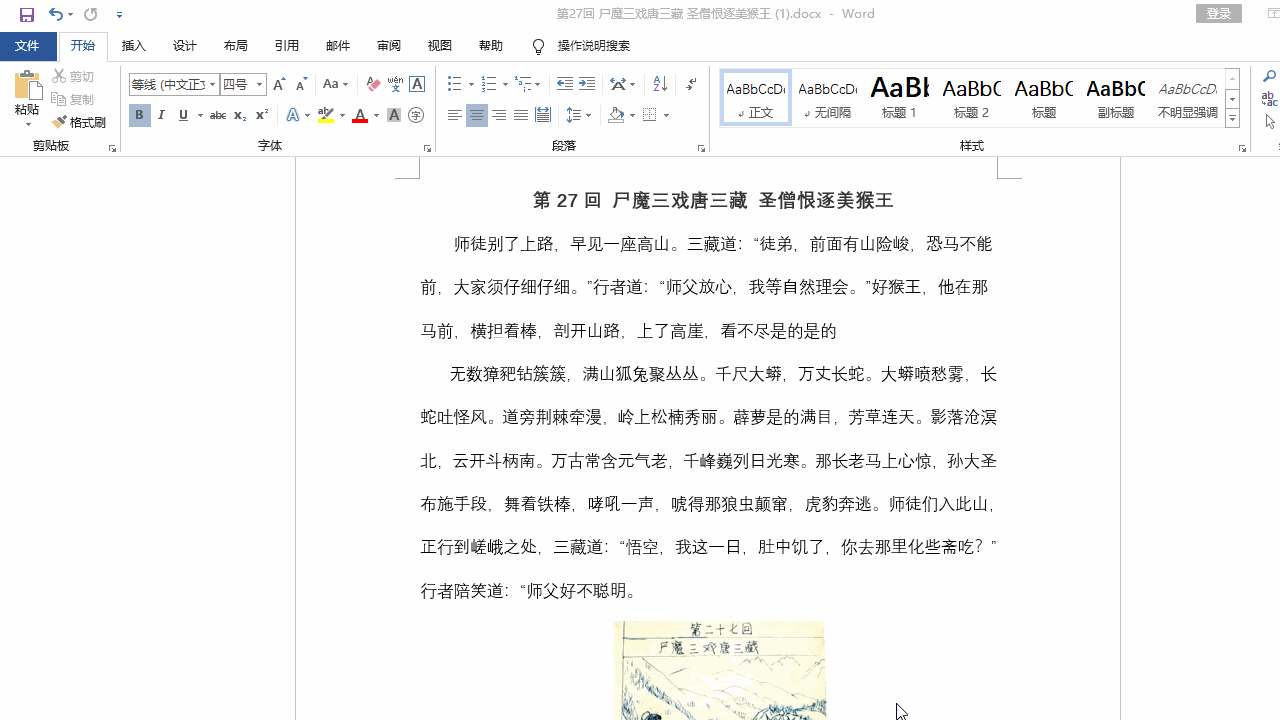
Task: Apply character border with the A-box icon
Action: 416,84
